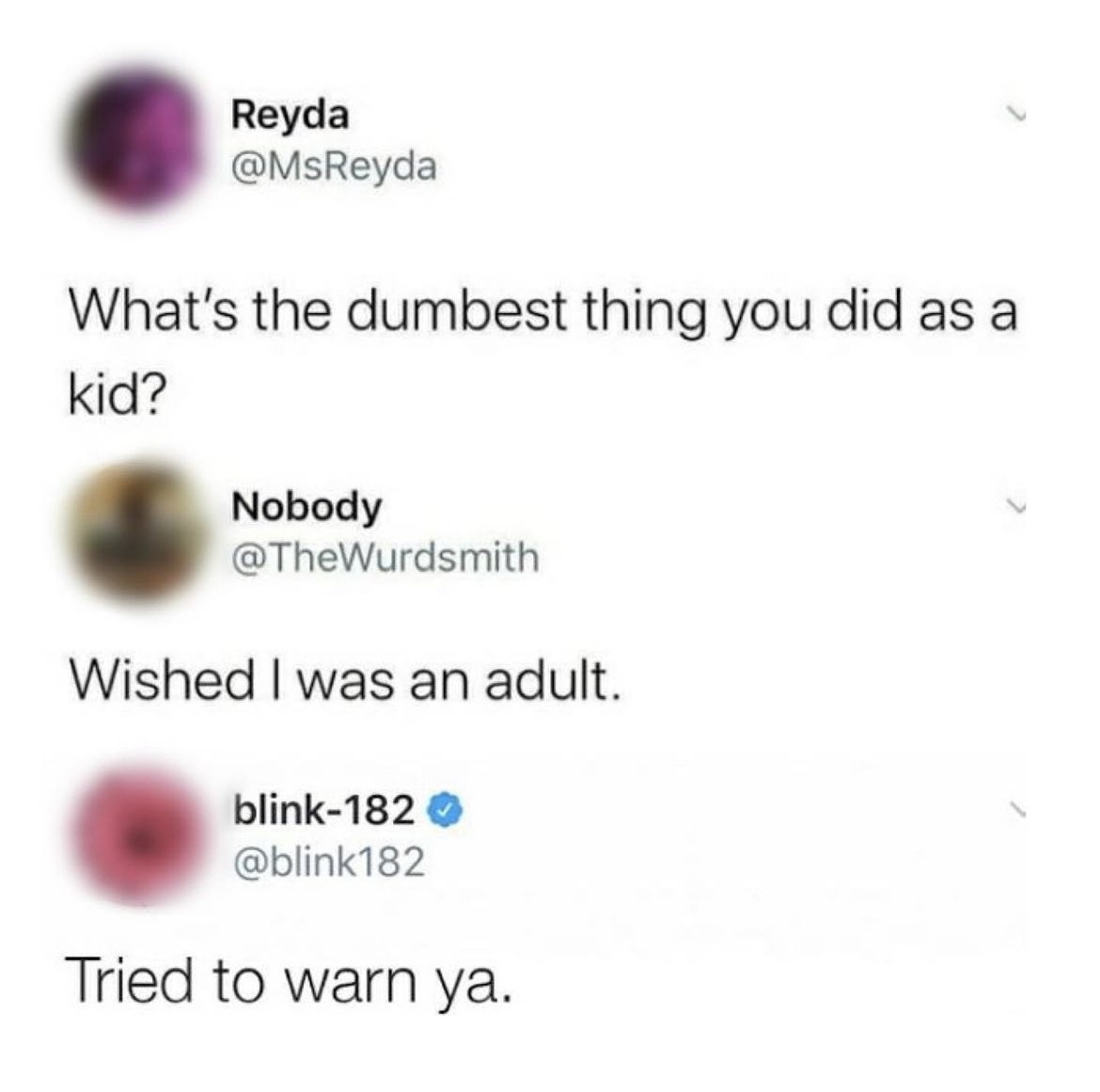Open Nobody's blurred brown profile picture
The width and height of the screenshot is (1100, 1092).
click(137, 531)
